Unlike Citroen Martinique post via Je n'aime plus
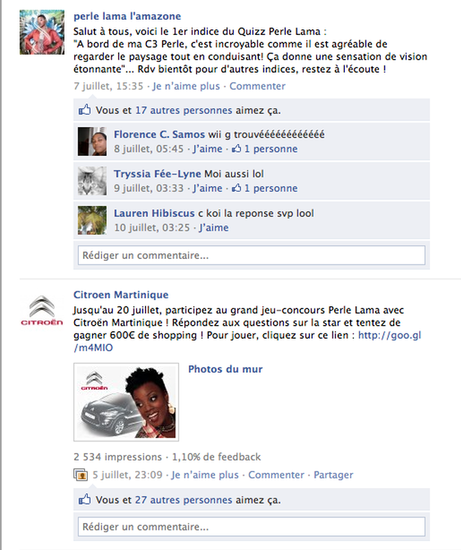461x550 pixels. [x=205, y=475]
